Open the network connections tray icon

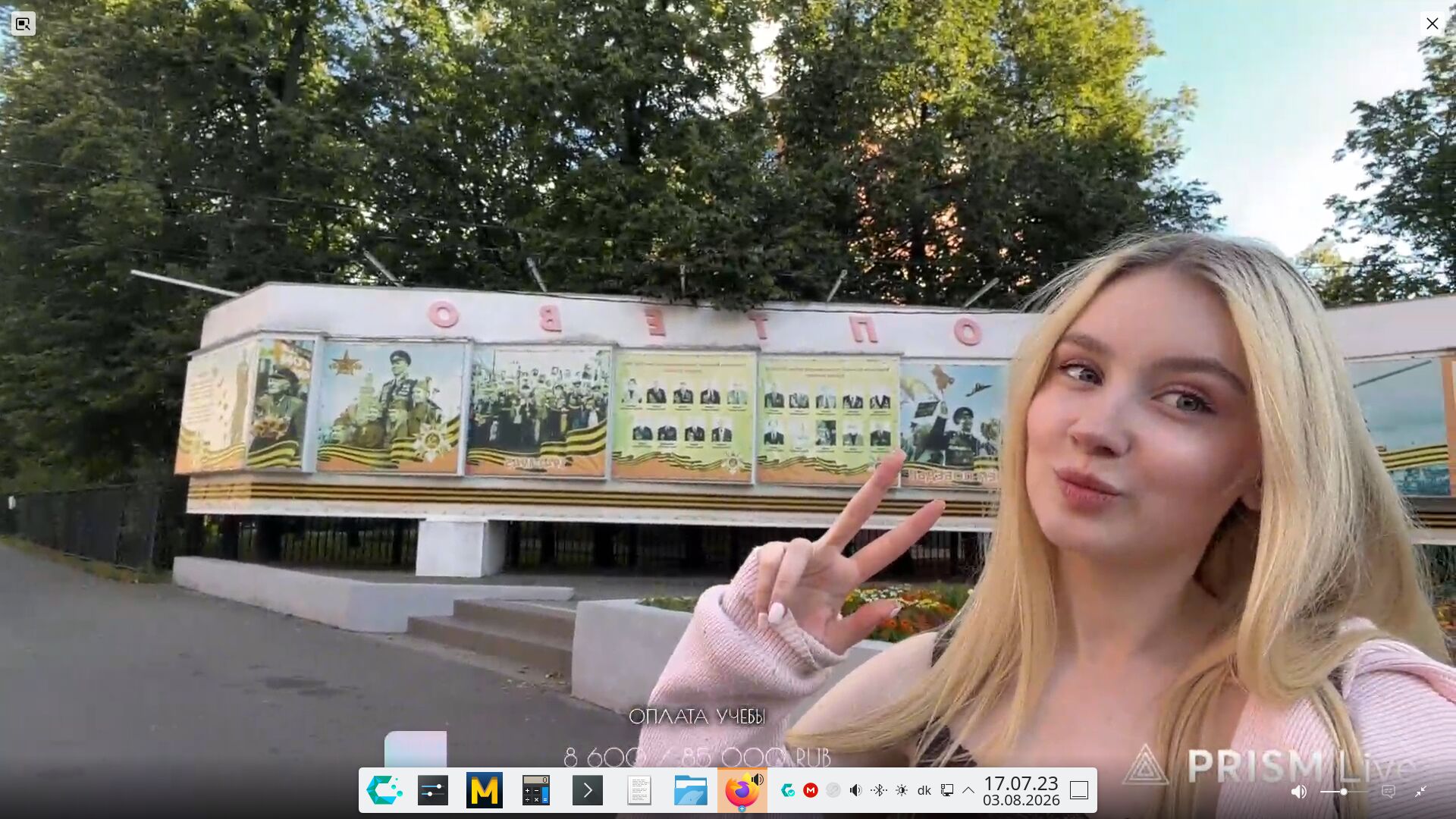point(947,790)
